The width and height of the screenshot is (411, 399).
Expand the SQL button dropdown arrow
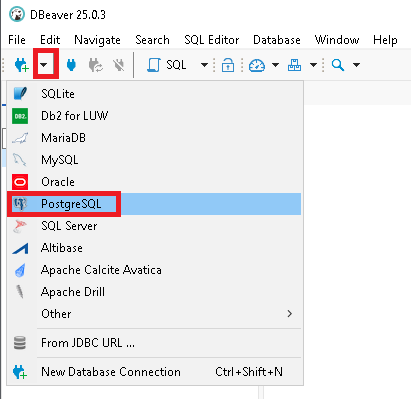pos(204,65)
